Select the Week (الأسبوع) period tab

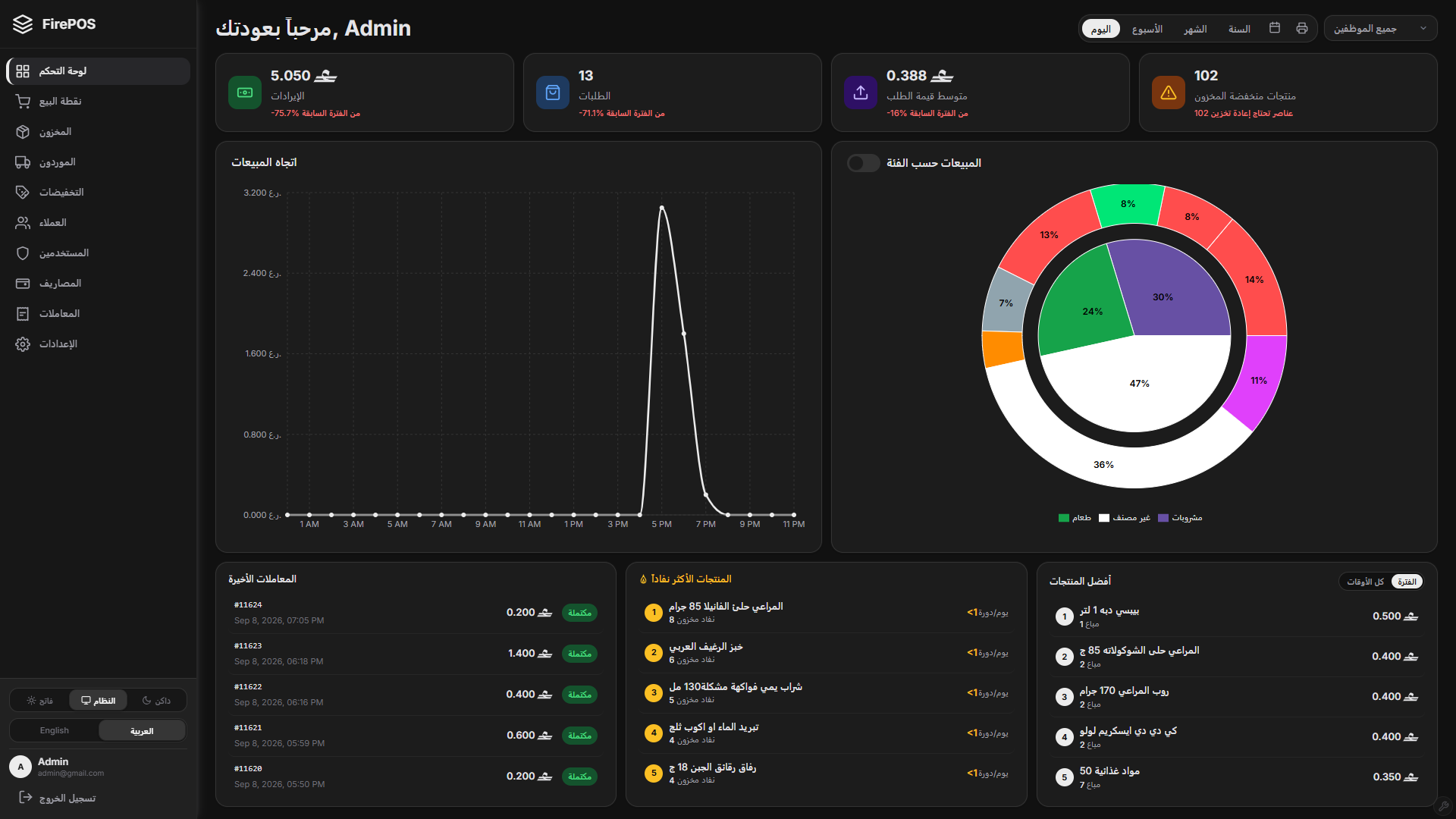pos(1147,29)
